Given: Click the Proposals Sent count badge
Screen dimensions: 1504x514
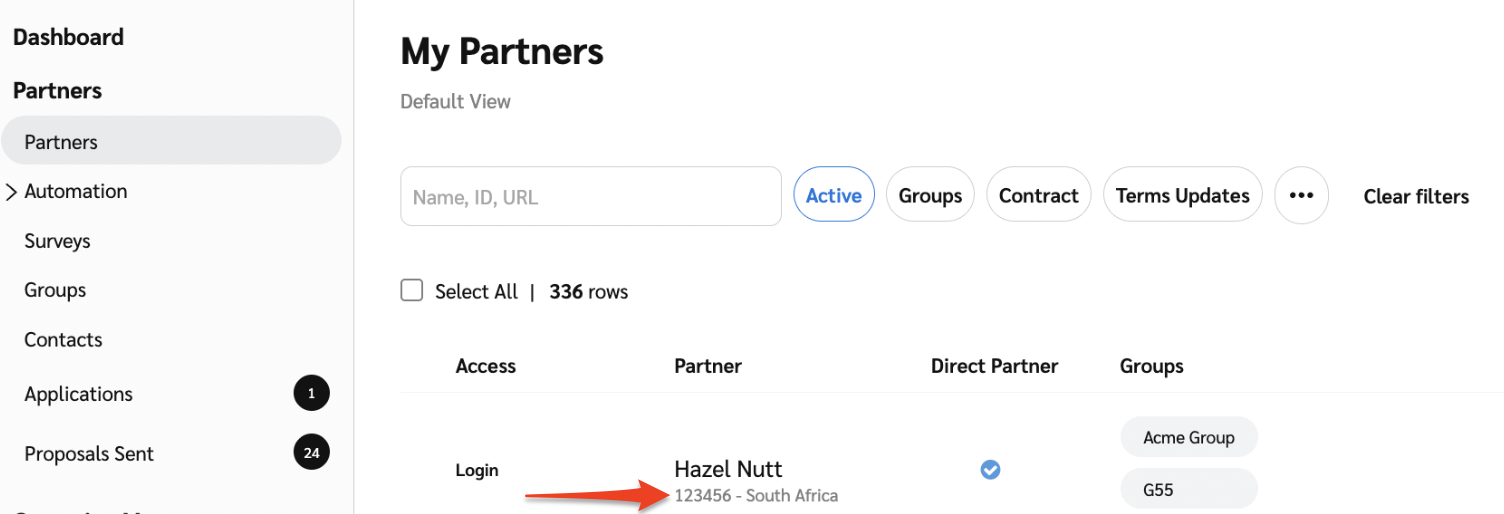Looking at the screenshot, I should point(311,453).
